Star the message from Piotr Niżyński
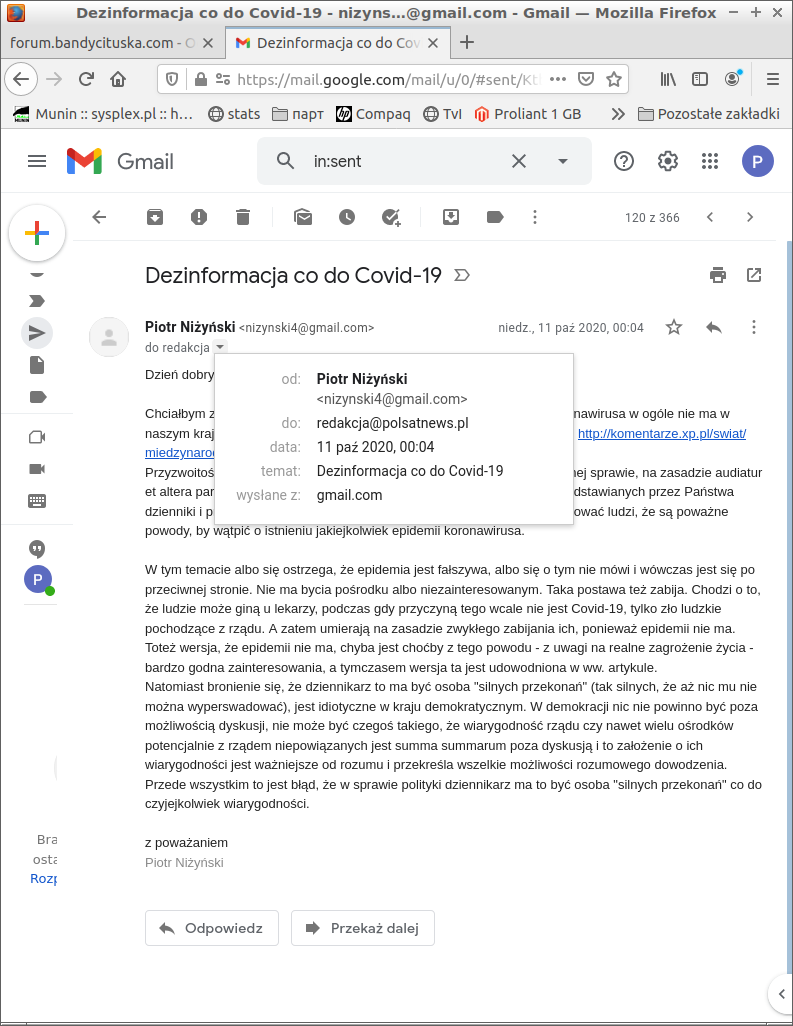Screen dimensions: 793x1026 click(674, 327)
